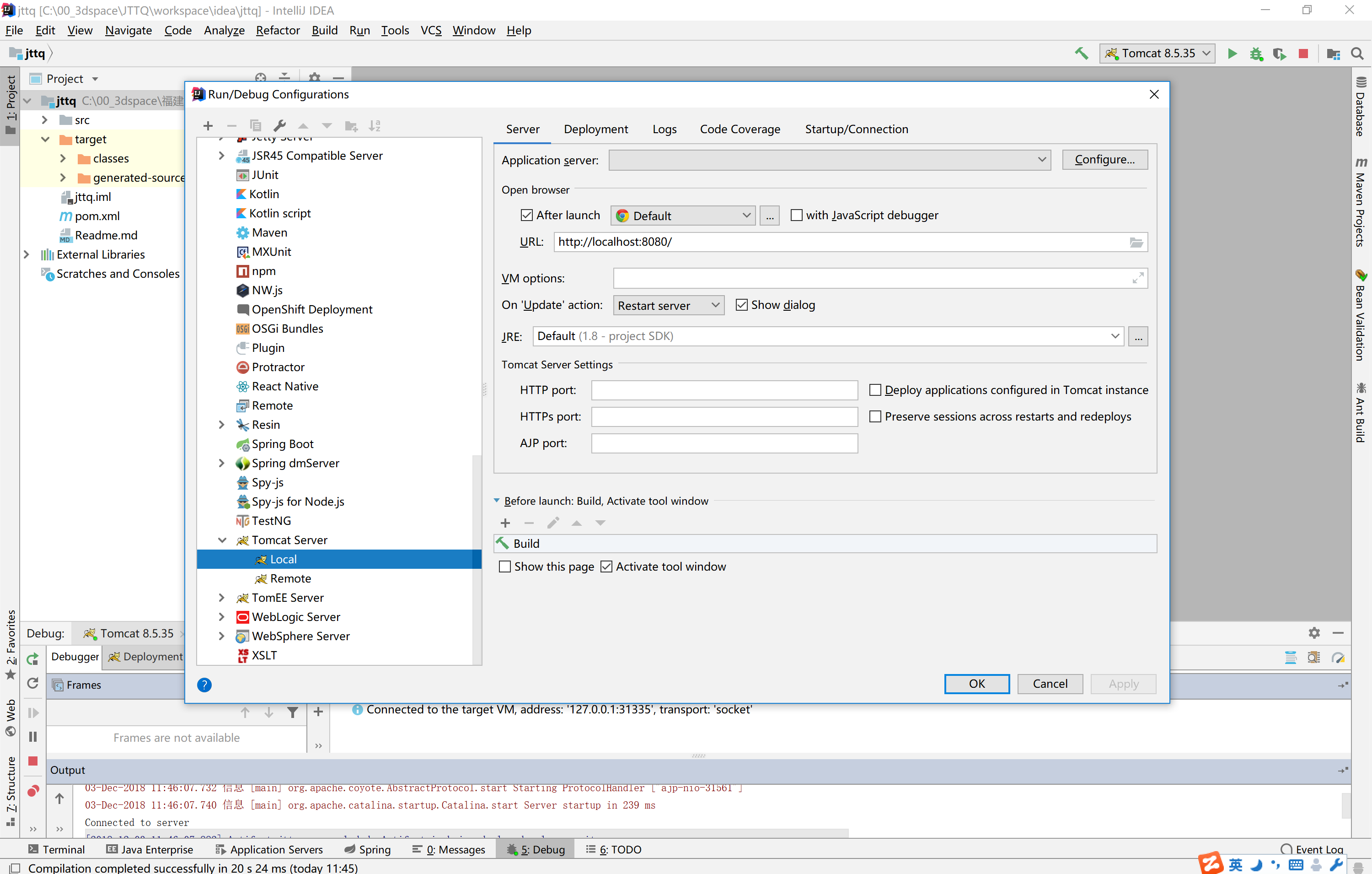Click the red Stop icon in toolbar
The height and width of the screenshot is (874, 1372).
click(1303, 54)
